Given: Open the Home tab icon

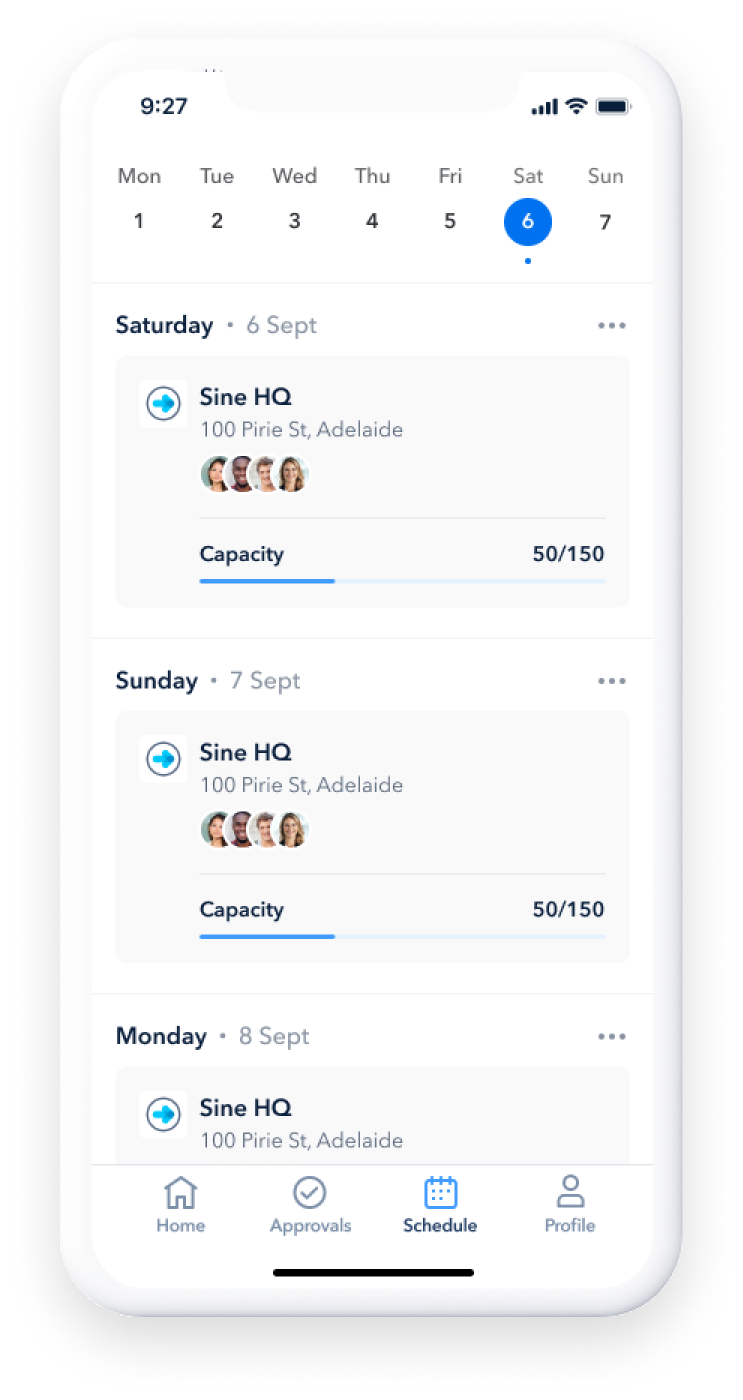Looking at the screenshot, I should pyautogui.click(x=180, y=1192).
